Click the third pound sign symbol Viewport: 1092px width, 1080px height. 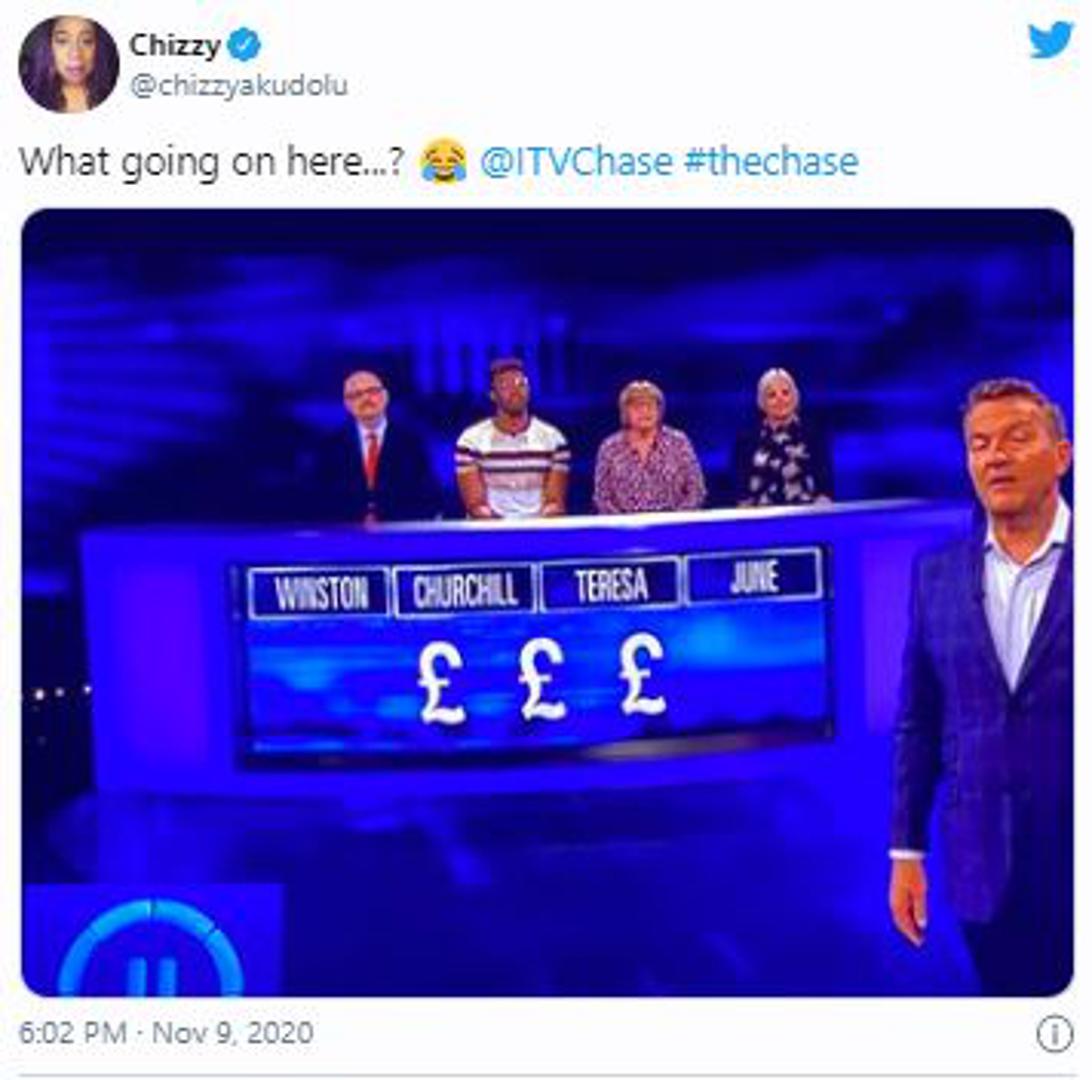642,675
